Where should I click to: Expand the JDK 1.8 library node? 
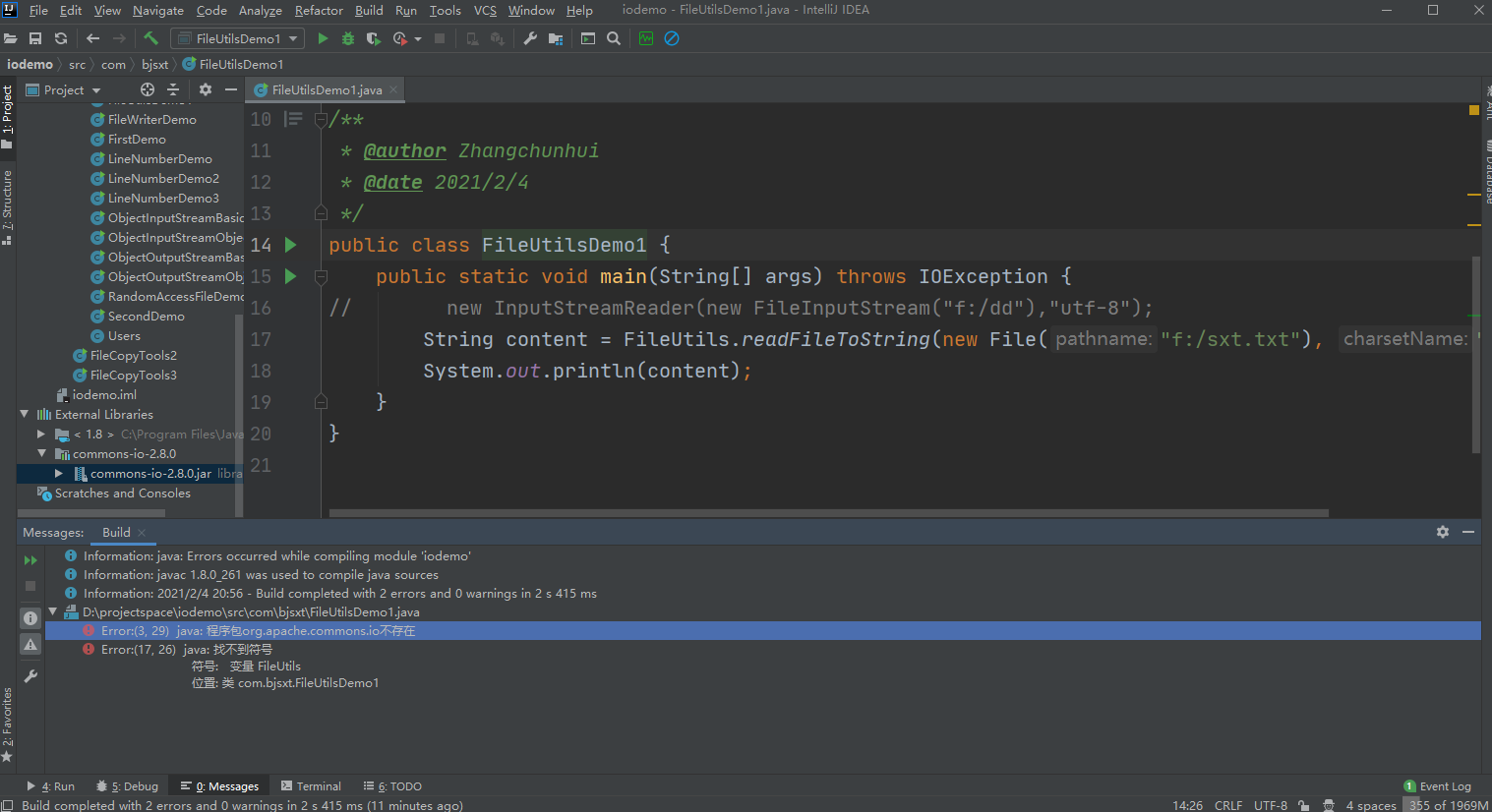click(x=41, y=434)
